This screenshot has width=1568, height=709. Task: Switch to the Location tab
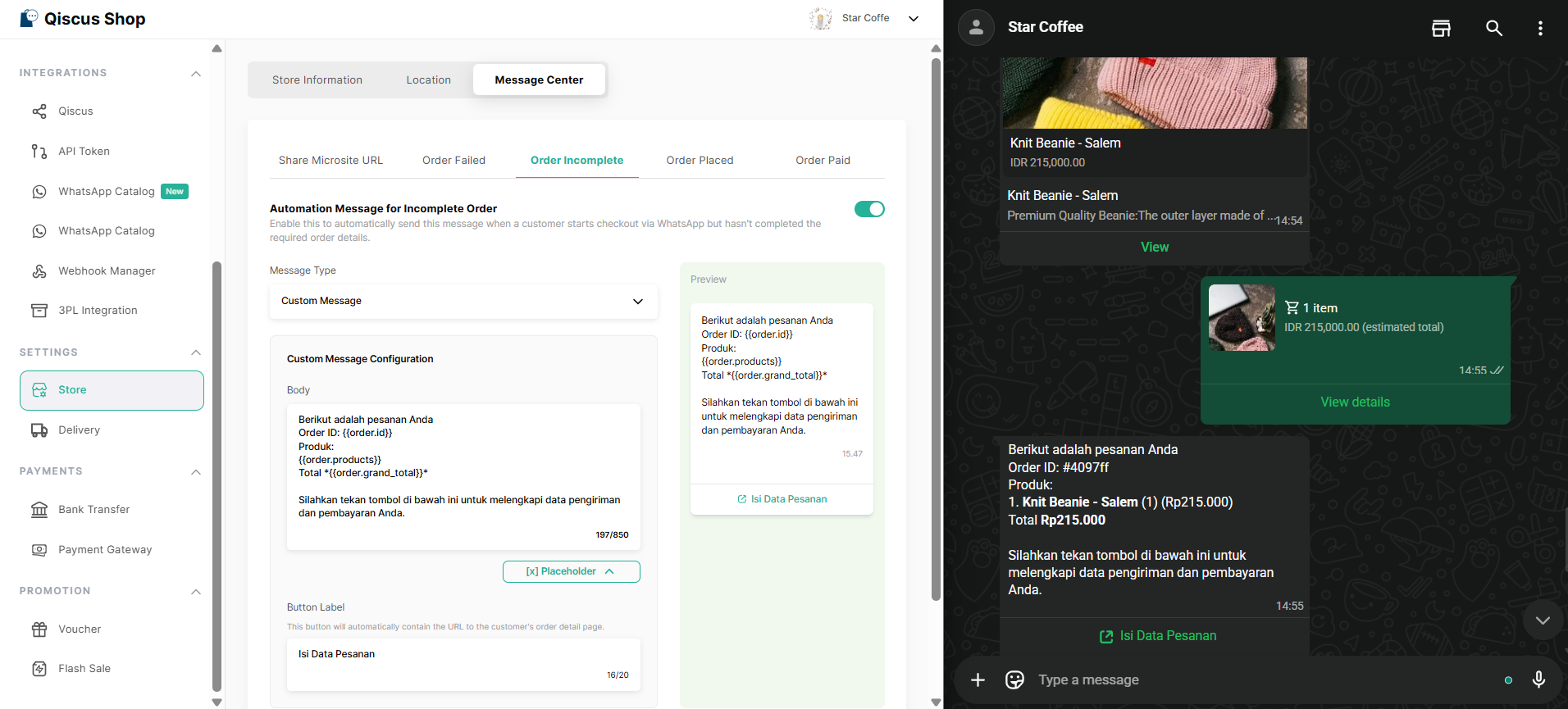coord(429,80)
